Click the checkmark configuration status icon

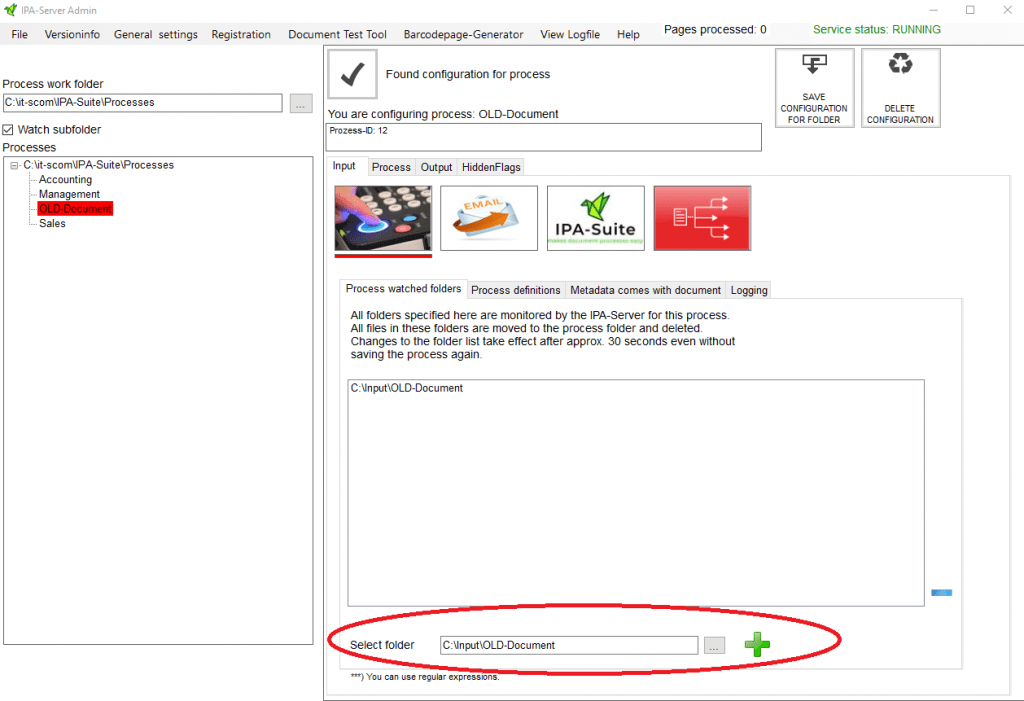tap(352, 74)
